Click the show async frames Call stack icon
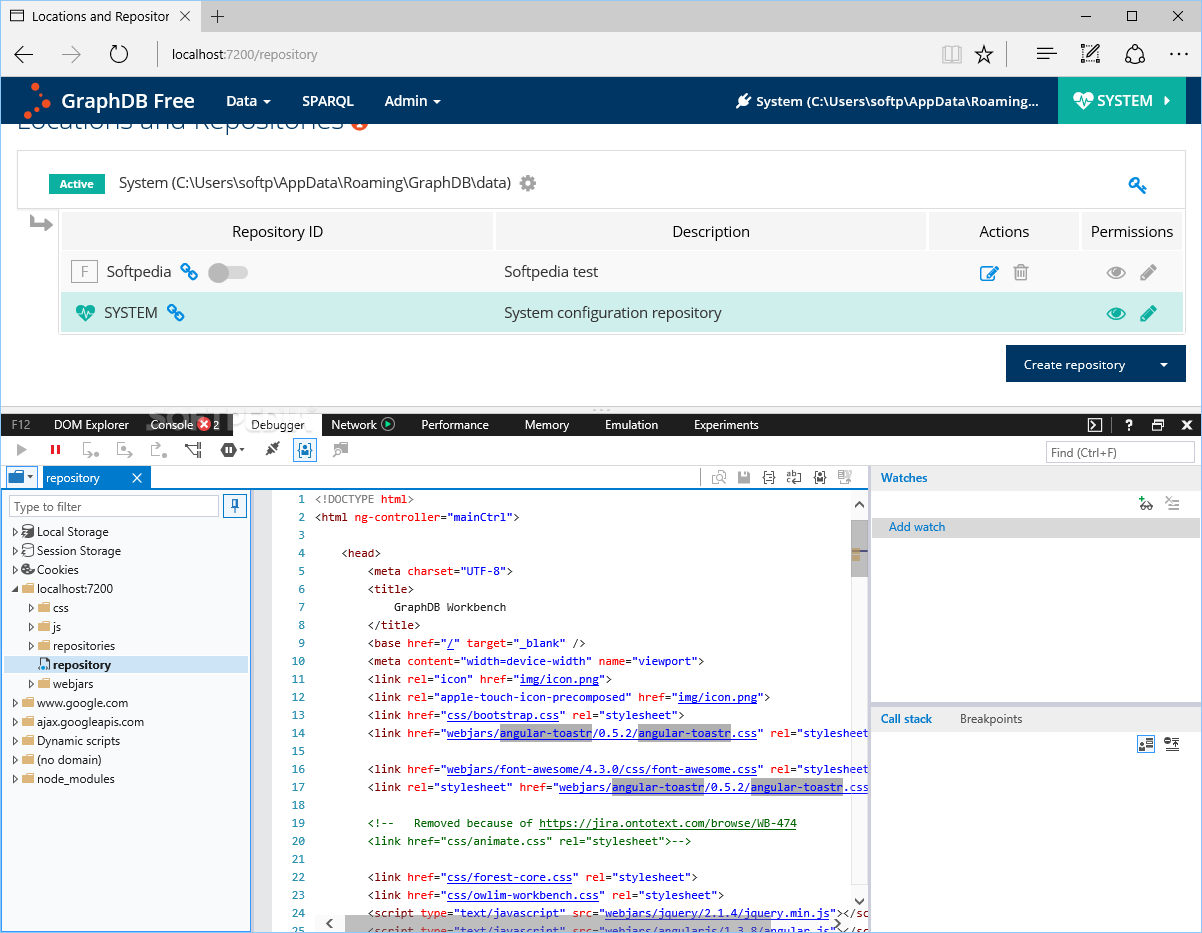This screenshot has height=933, width=1202. (1173, 744)
